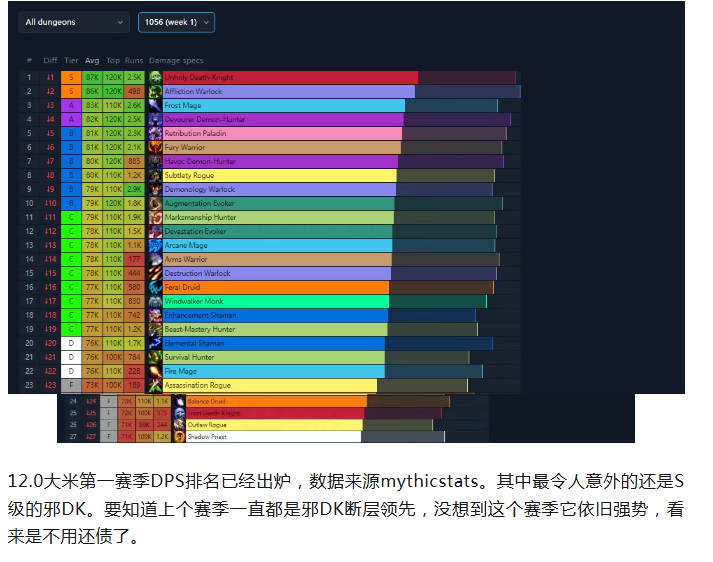This screenshot has width=713, height=562.
Task: Click the Fury Warrior spec icon
Action: click(x=155, y=147)
